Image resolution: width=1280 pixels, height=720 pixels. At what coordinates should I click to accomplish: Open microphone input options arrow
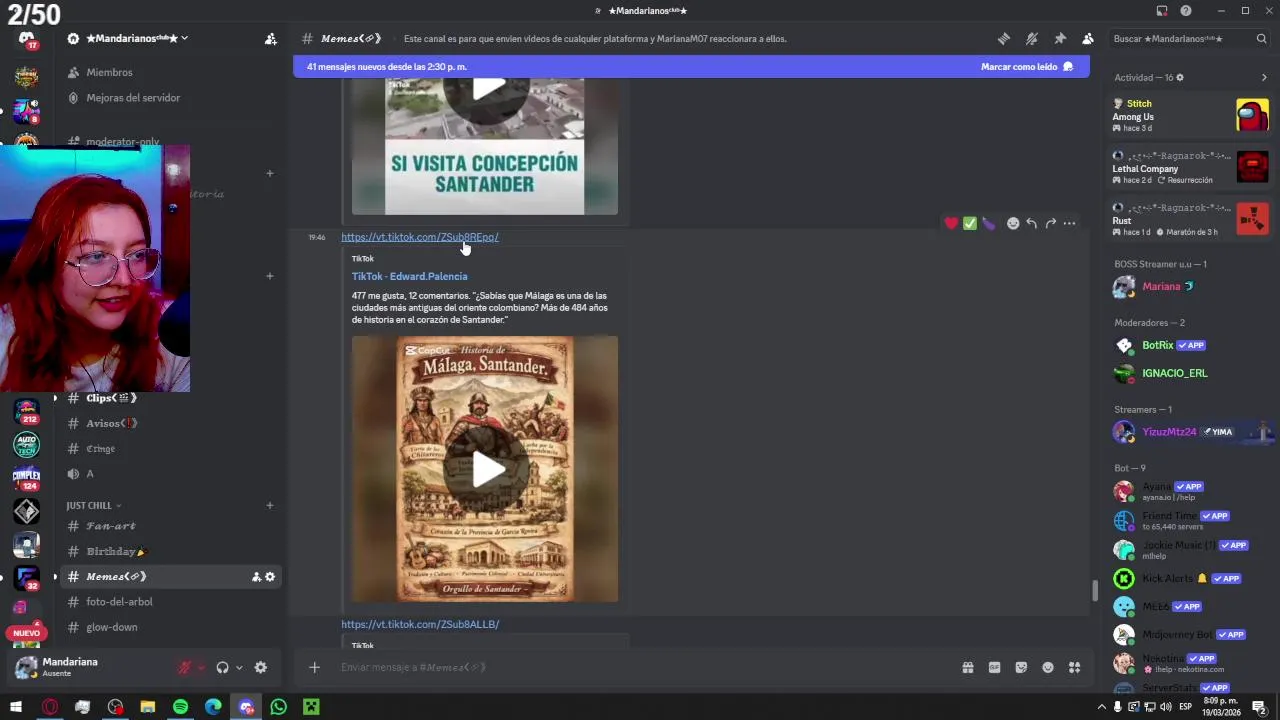point(201,668)
